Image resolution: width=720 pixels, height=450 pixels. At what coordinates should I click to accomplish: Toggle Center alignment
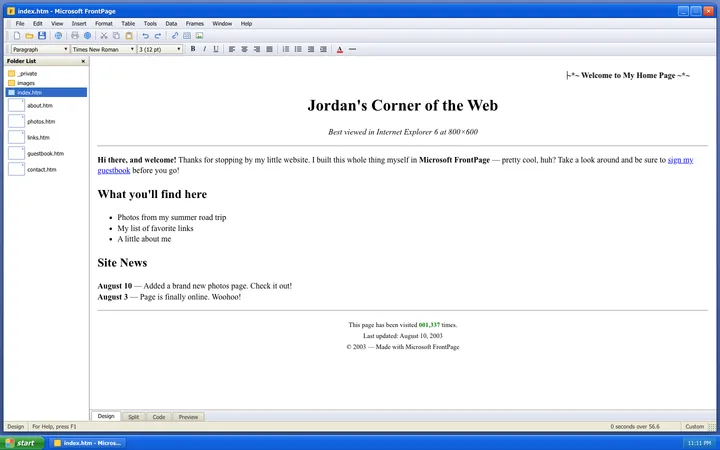(x=244, y=49)
